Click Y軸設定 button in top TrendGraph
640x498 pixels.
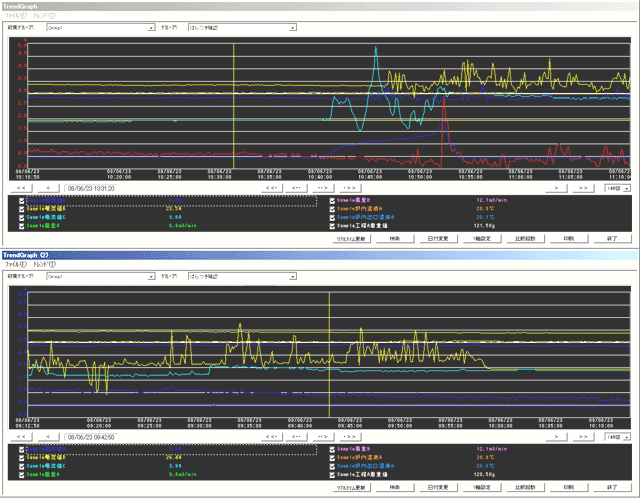click(x=482, y=239)
